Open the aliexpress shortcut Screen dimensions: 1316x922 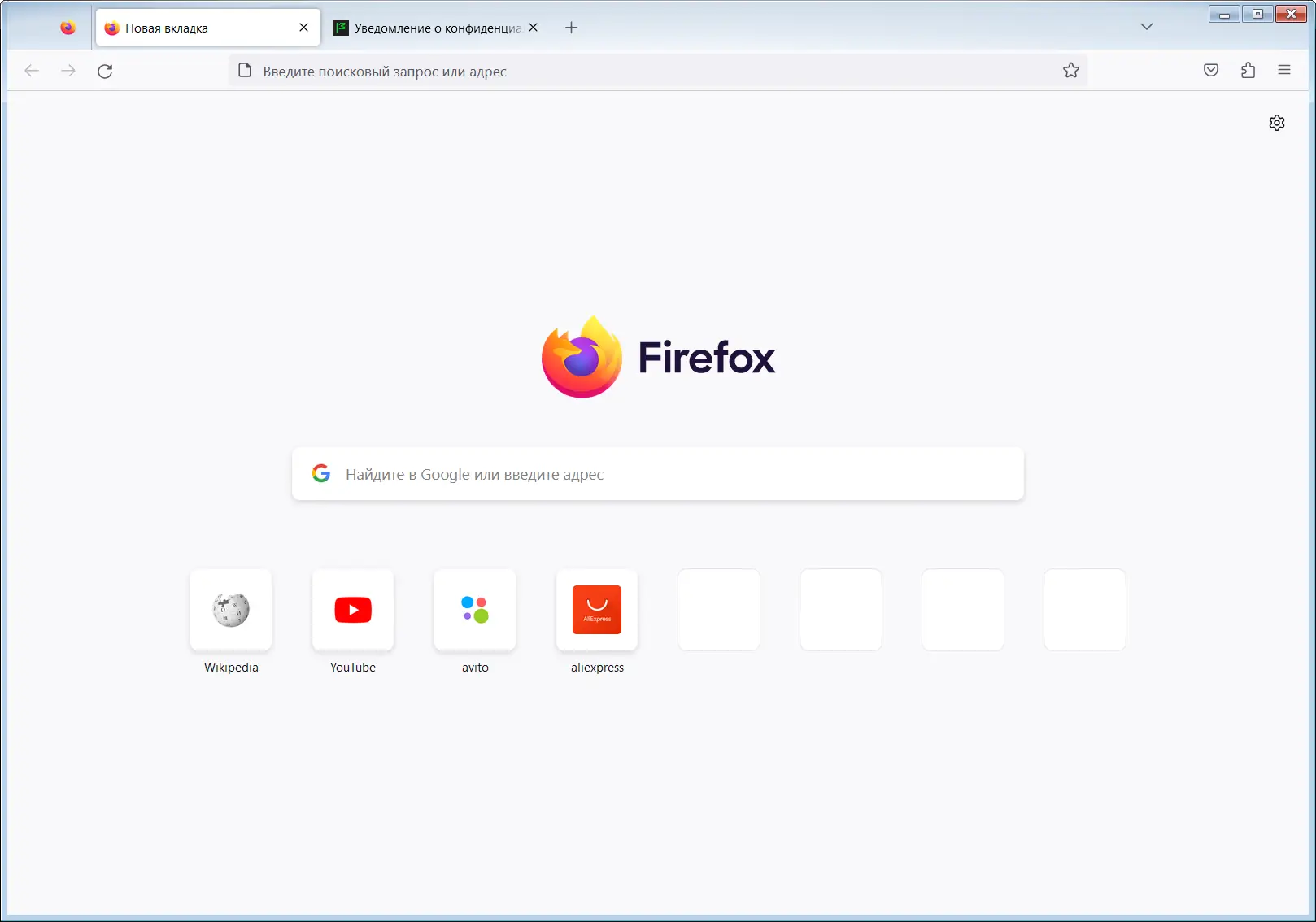point(596,610)
